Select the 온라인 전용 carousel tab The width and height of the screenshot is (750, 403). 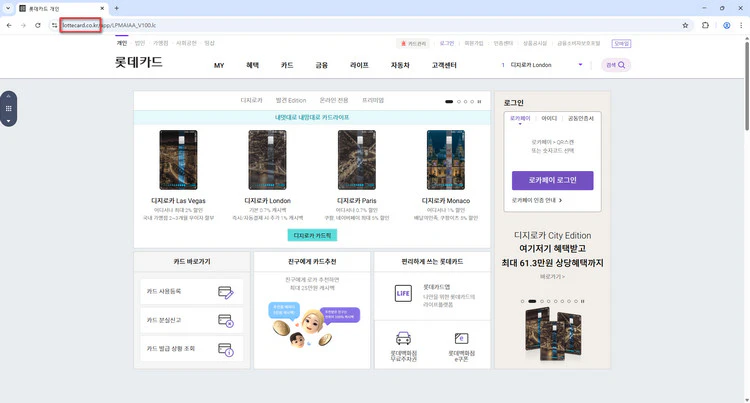coord(334,100)
